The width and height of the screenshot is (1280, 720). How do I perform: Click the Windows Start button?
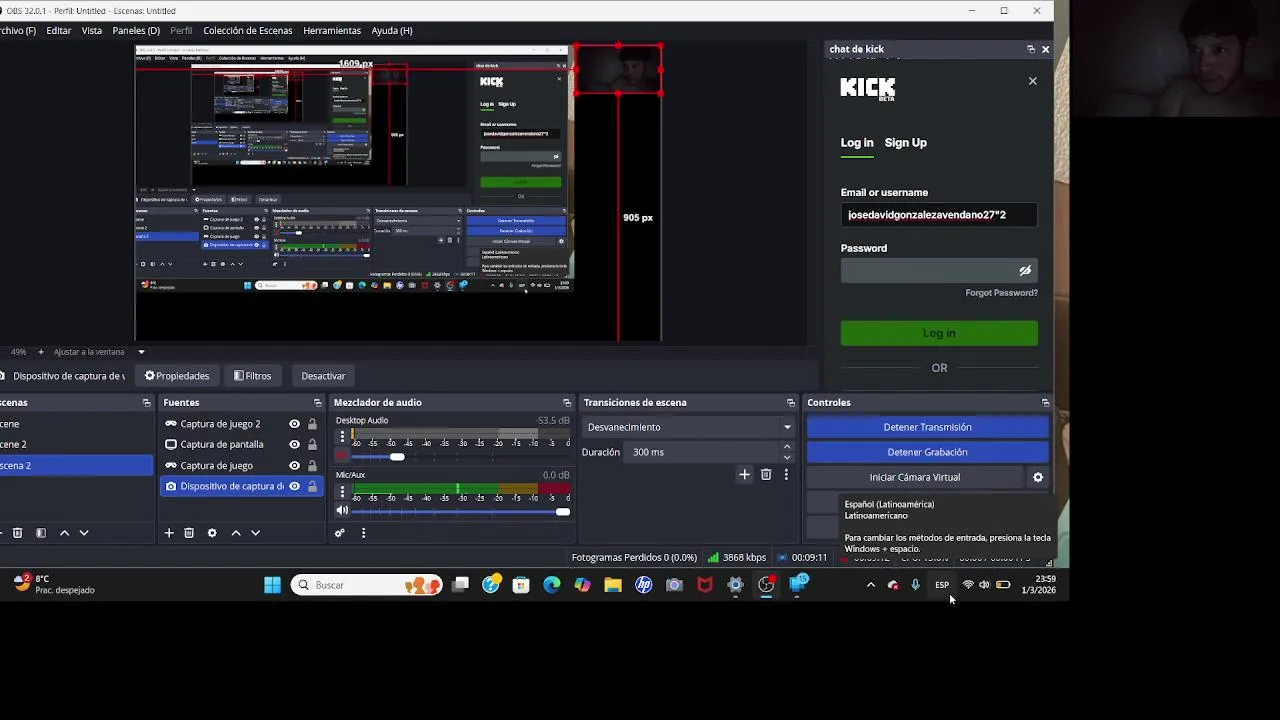coord(272,585)
